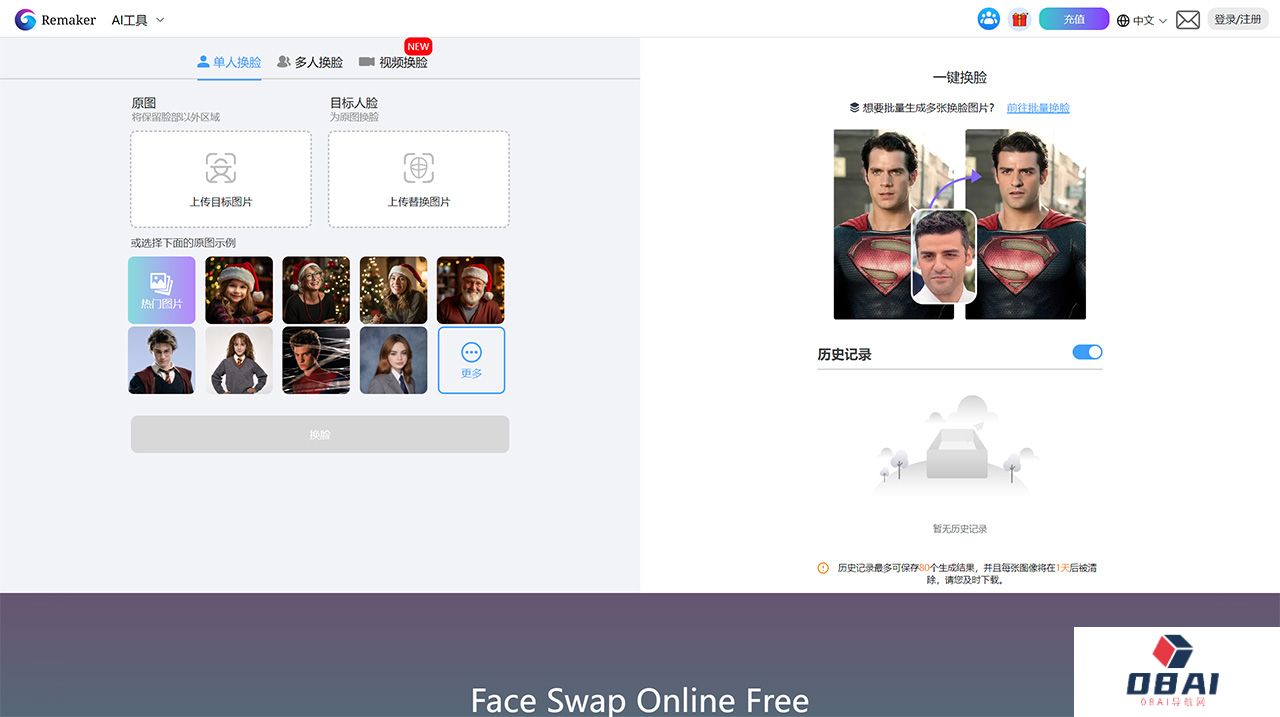Select the woman in blazer portrait sample

(393, 360)
